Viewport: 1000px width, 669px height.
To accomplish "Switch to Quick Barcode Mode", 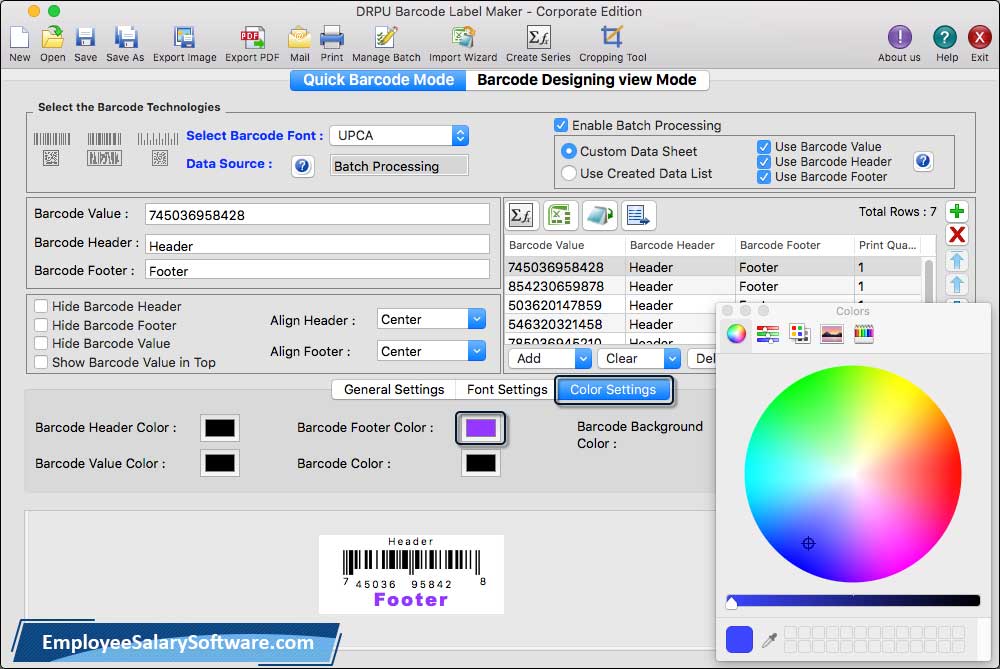I will 378,80.
